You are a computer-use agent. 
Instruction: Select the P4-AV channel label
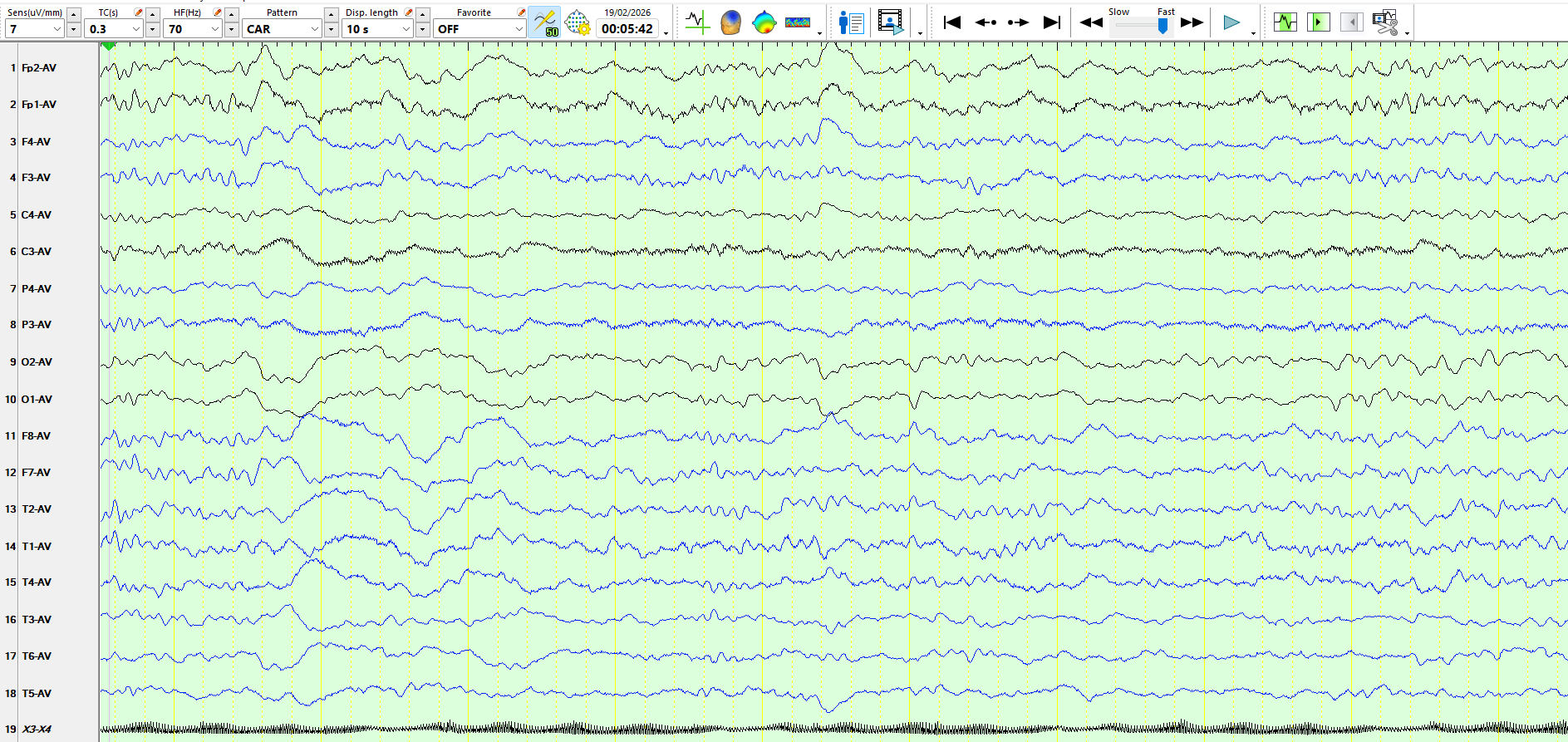coord(36,289)
